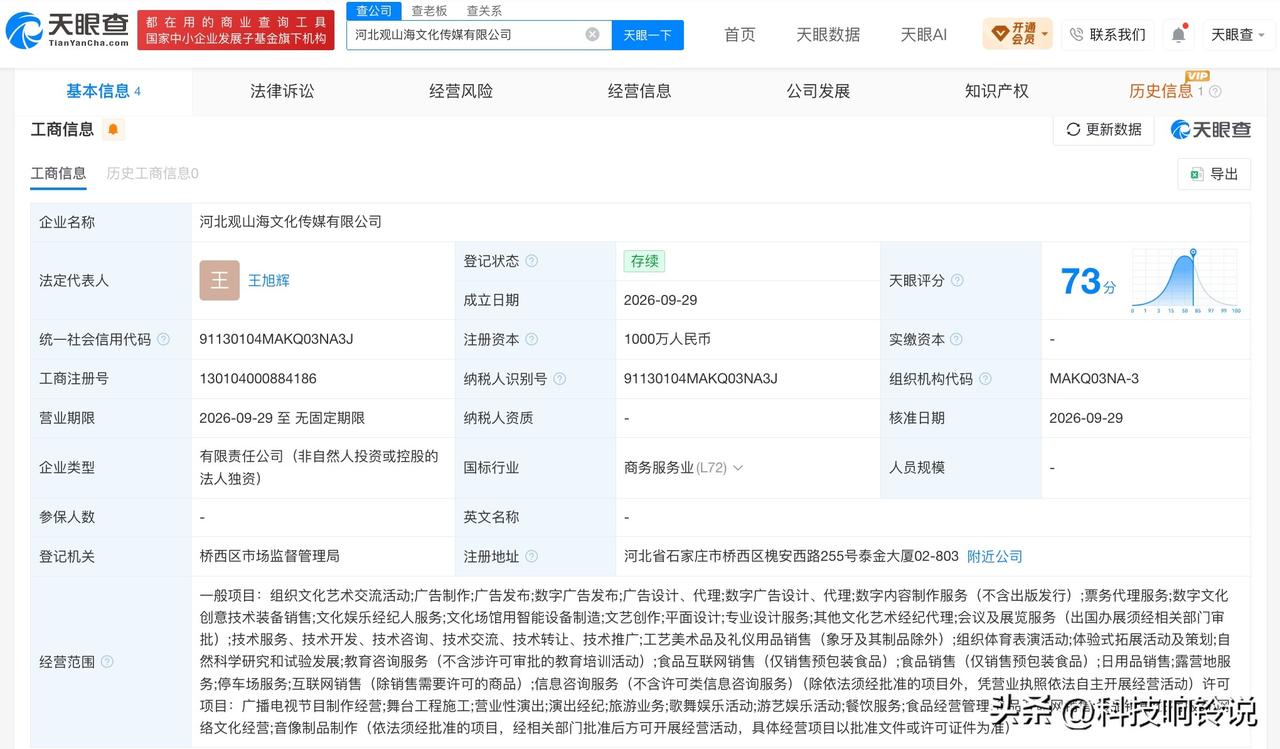Click the help icon next to 注册地址
The height and width of the screenshot is (749, 1280).
point(532,556)
